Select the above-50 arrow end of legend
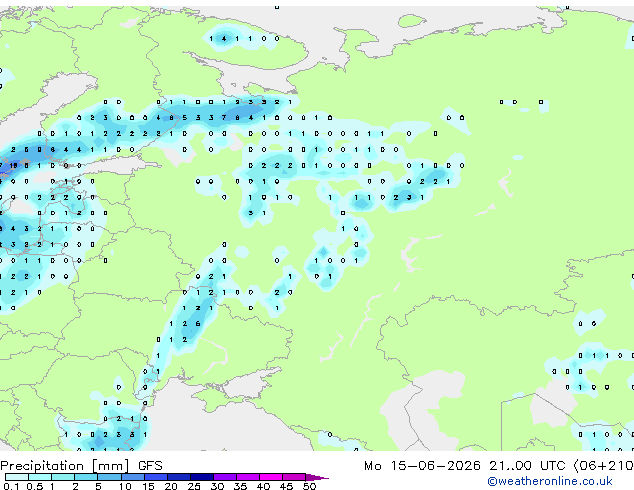 pyautogui.click(x=317, y=477)
